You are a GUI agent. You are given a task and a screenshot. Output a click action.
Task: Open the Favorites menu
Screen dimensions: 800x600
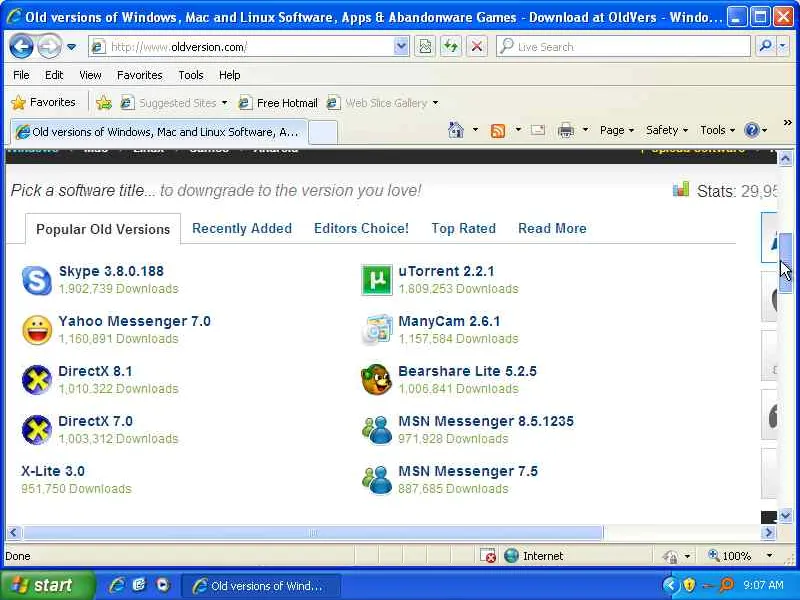[139, 75]
